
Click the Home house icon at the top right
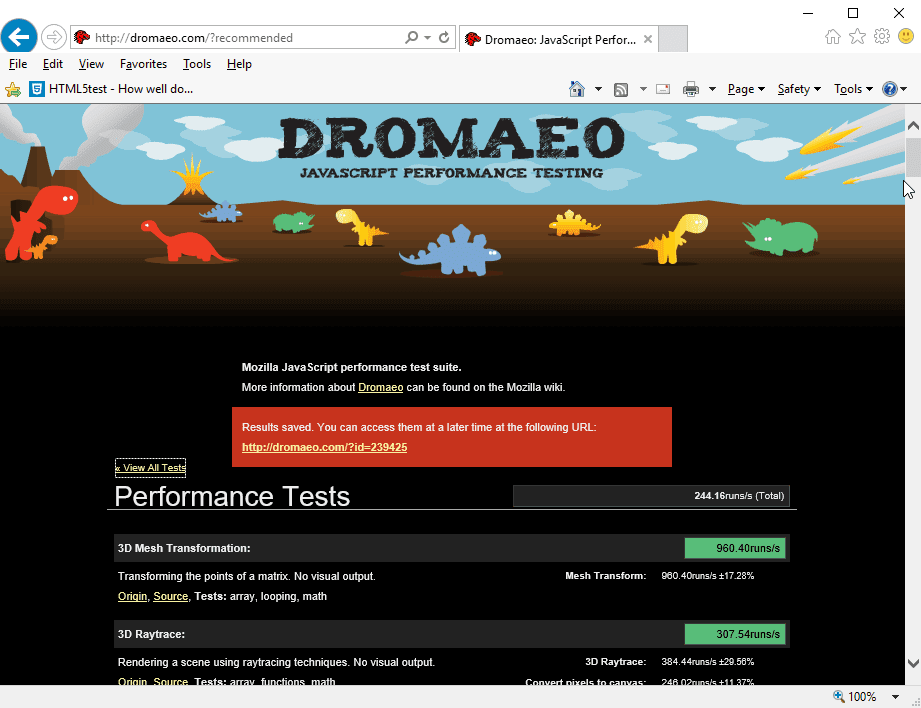pyautogui.click(x=832, y=37)
